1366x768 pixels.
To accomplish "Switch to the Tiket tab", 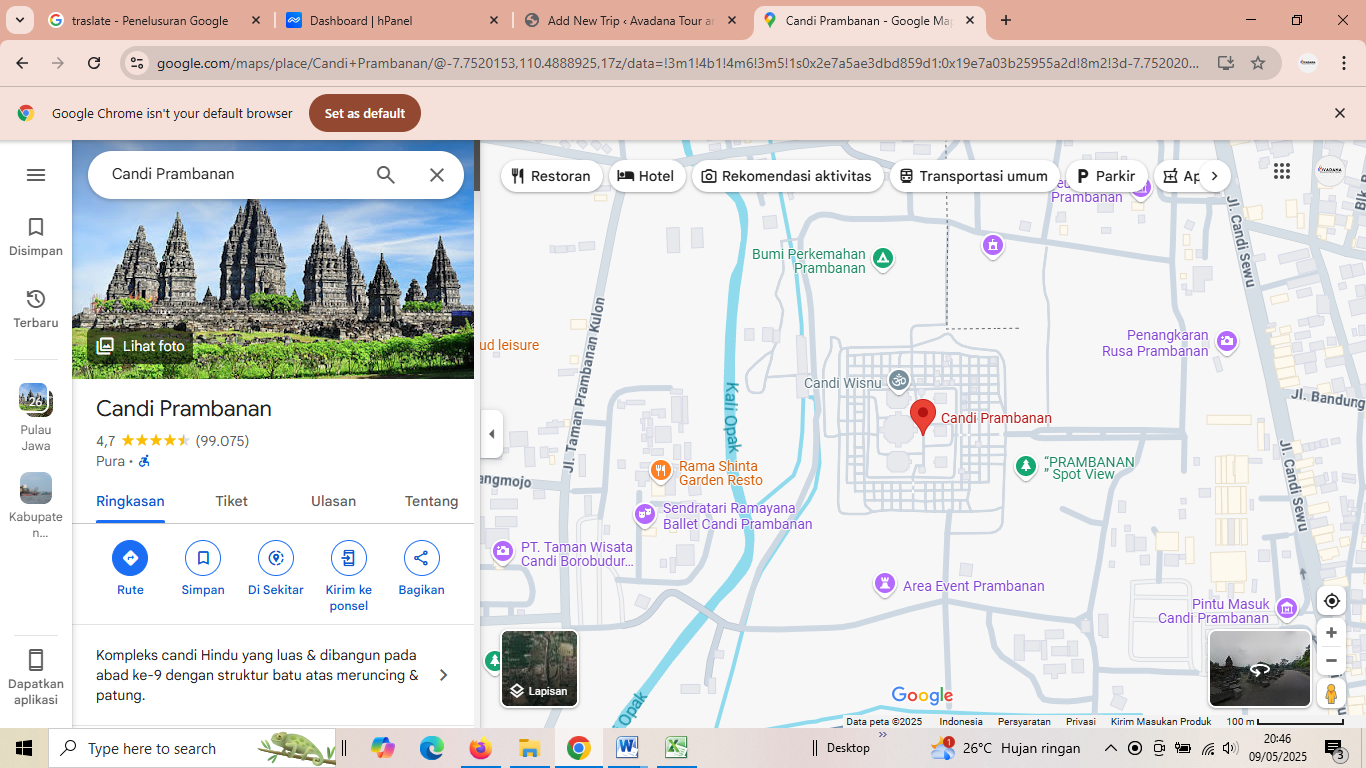I will [x=231, y=501].
